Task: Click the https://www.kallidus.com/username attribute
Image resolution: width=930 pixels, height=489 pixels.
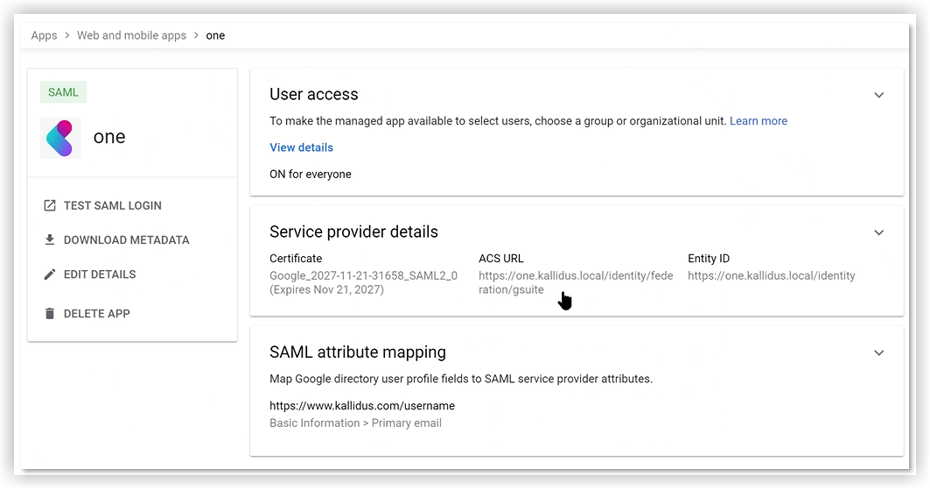Action: pos(362,406)
